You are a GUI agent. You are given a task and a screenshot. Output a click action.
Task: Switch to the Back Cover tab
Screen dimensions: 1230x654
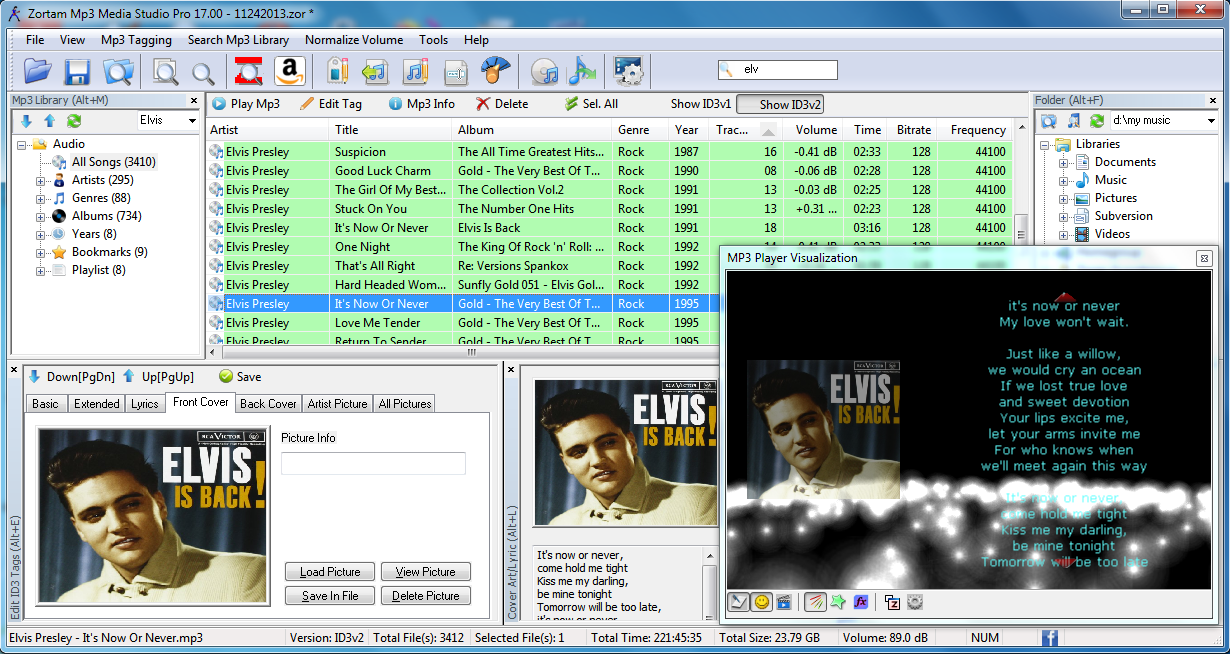pyautogui.click(x=268, y=404)
